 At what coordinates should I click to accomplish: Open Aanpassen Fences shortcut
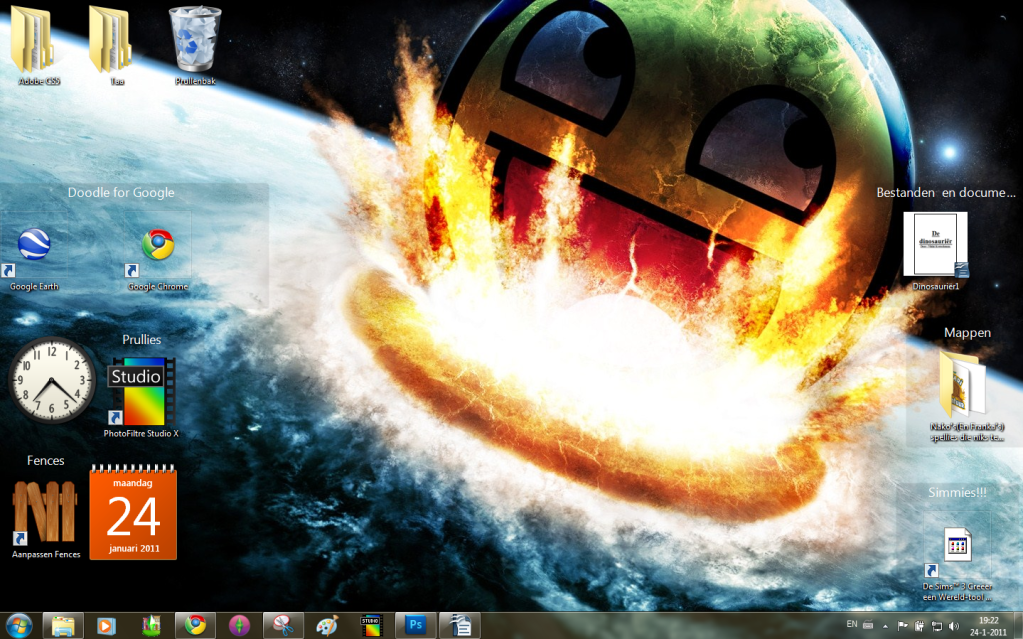[x=46, y=519]
